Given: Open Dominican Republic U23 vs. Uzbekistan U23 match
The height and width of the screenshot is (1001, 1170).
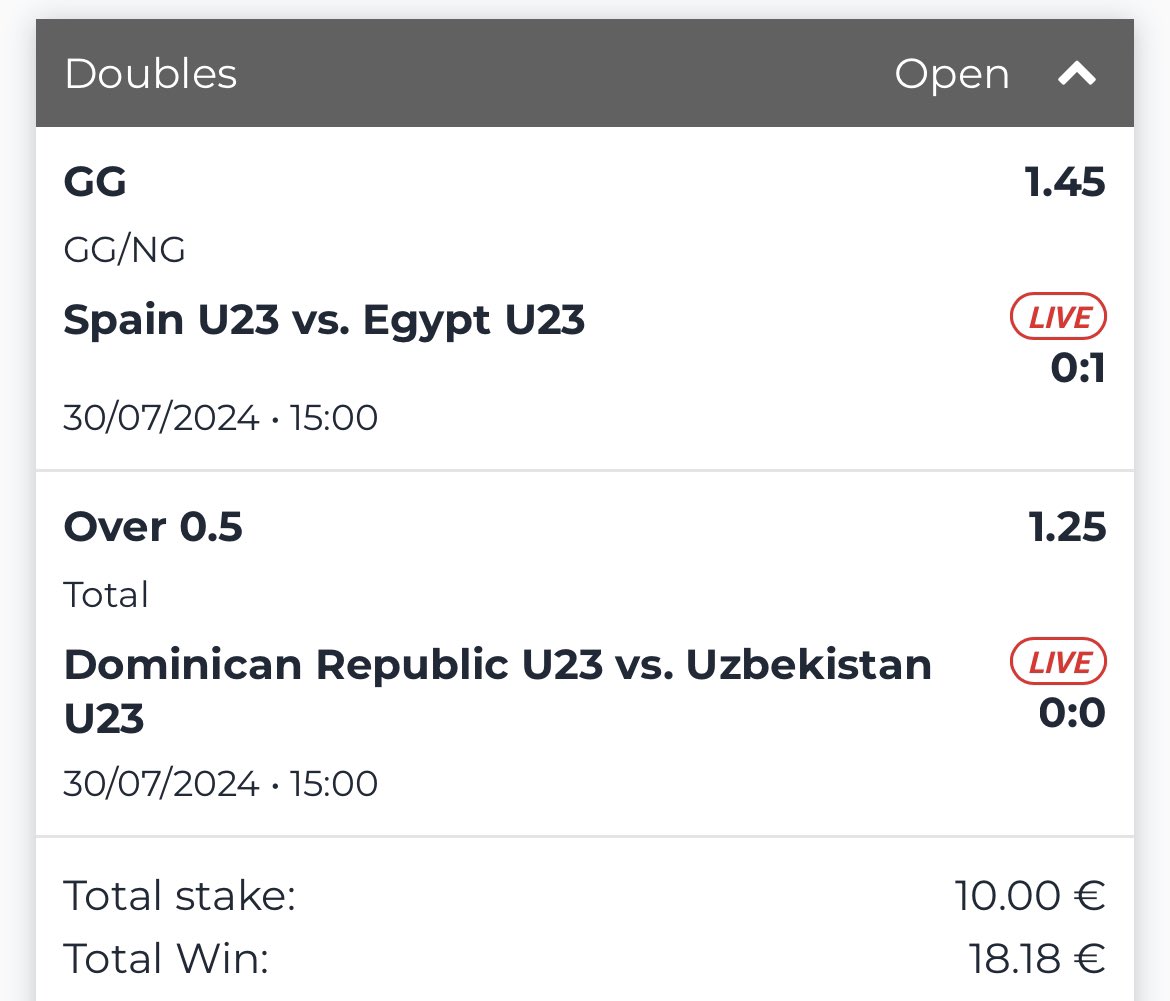Looking at the screenshot, I should tap(498, 691).
